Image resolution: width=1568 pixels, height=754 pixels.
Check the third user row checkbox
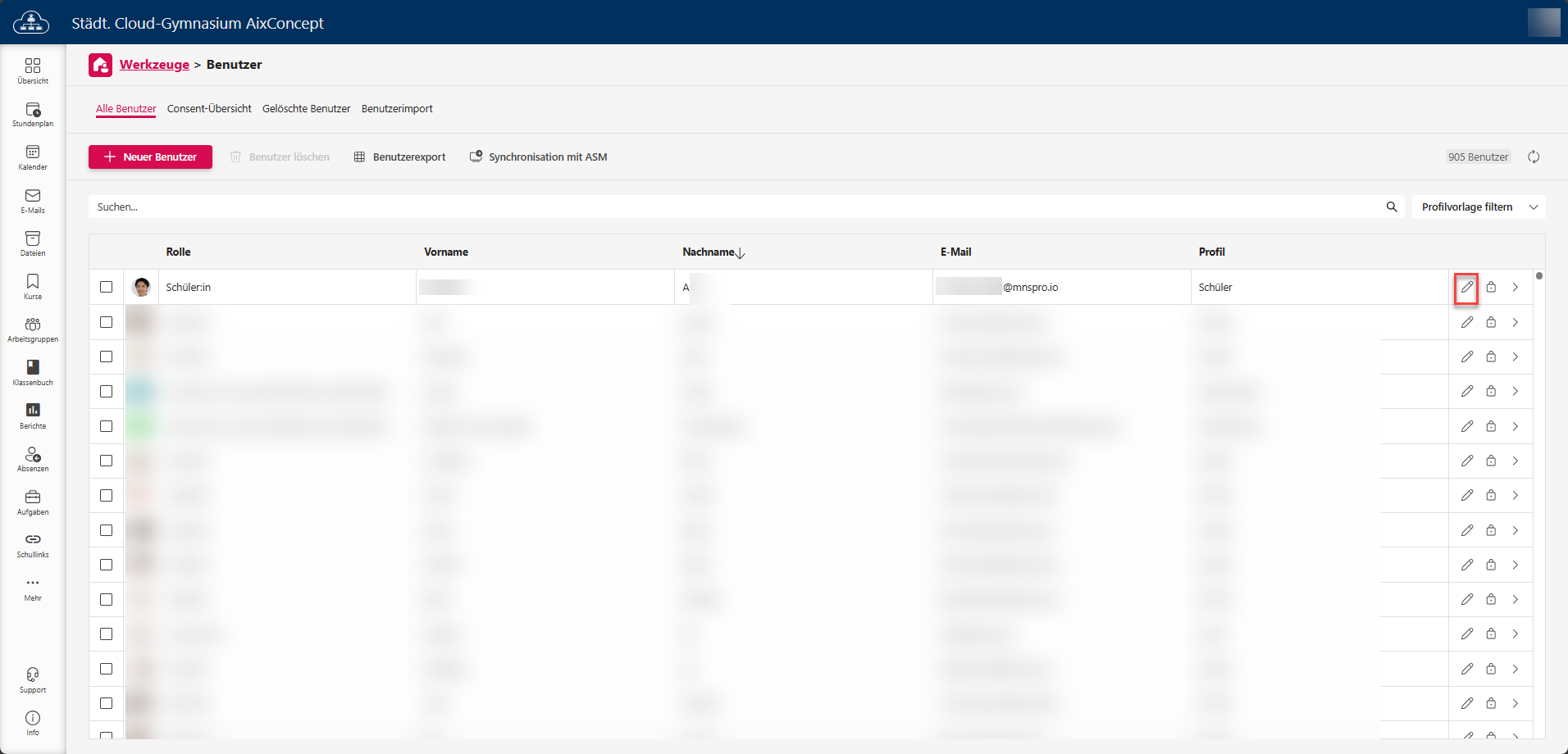(107, 357)
